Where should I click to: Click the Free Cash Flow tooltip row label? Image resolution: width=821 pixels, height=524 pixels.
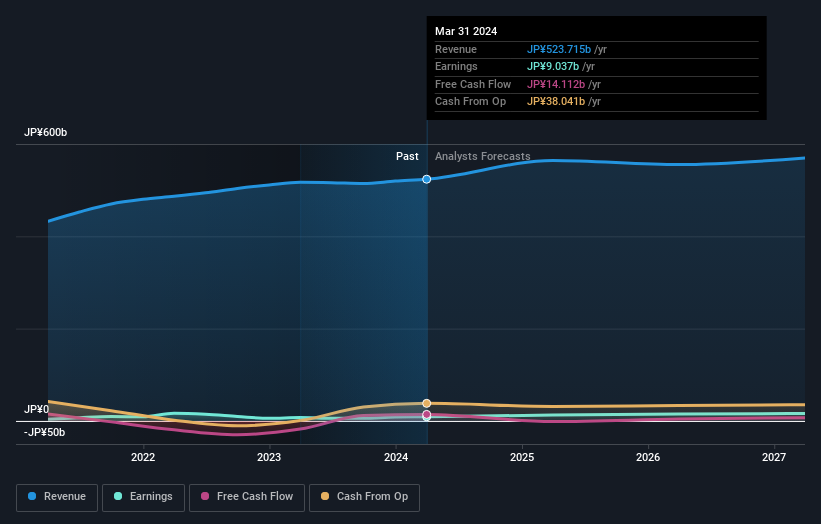pyautogui.click(x=473, y=84)
